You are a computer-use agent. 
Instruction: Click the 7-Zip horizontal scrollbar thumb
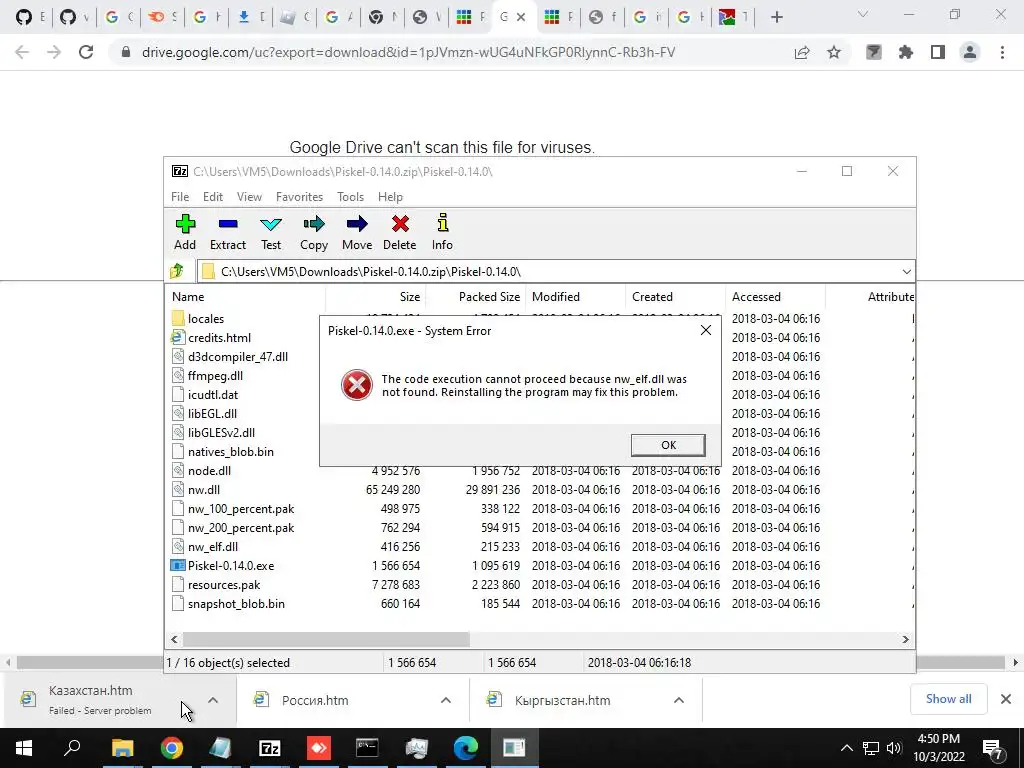tap(326, 639)
